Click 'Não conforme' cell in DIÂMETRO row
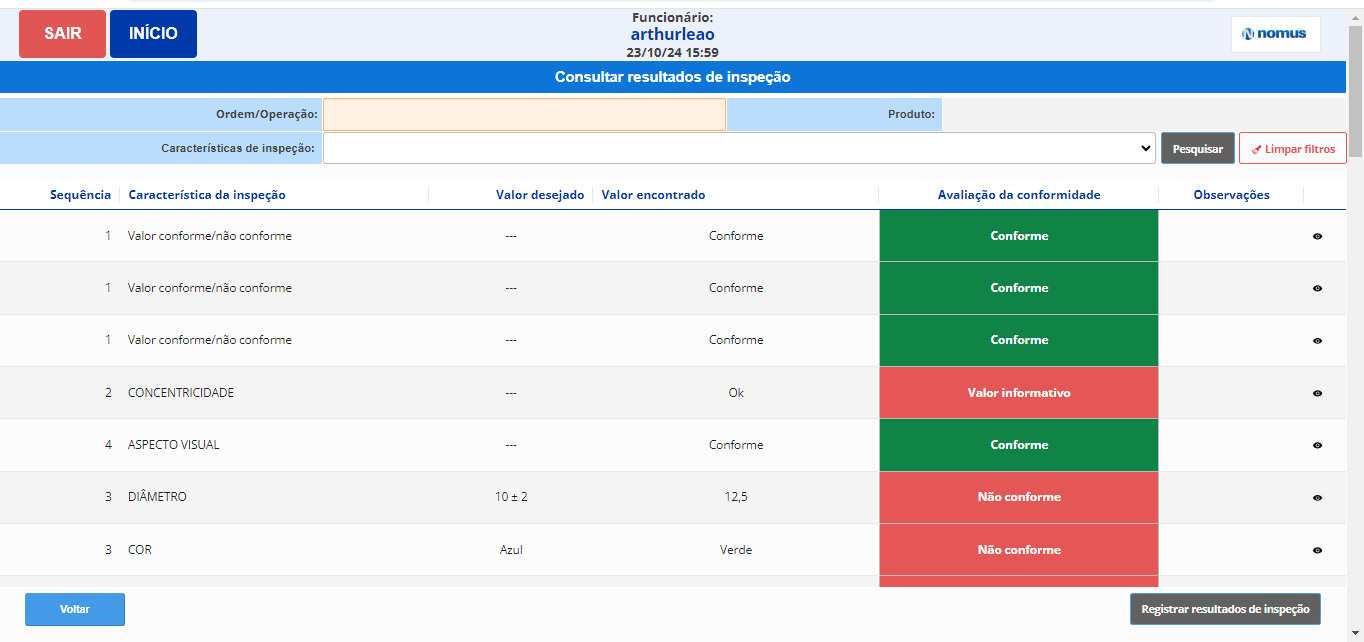This screenshot has width=1364, height=642. pos(1019,497)
